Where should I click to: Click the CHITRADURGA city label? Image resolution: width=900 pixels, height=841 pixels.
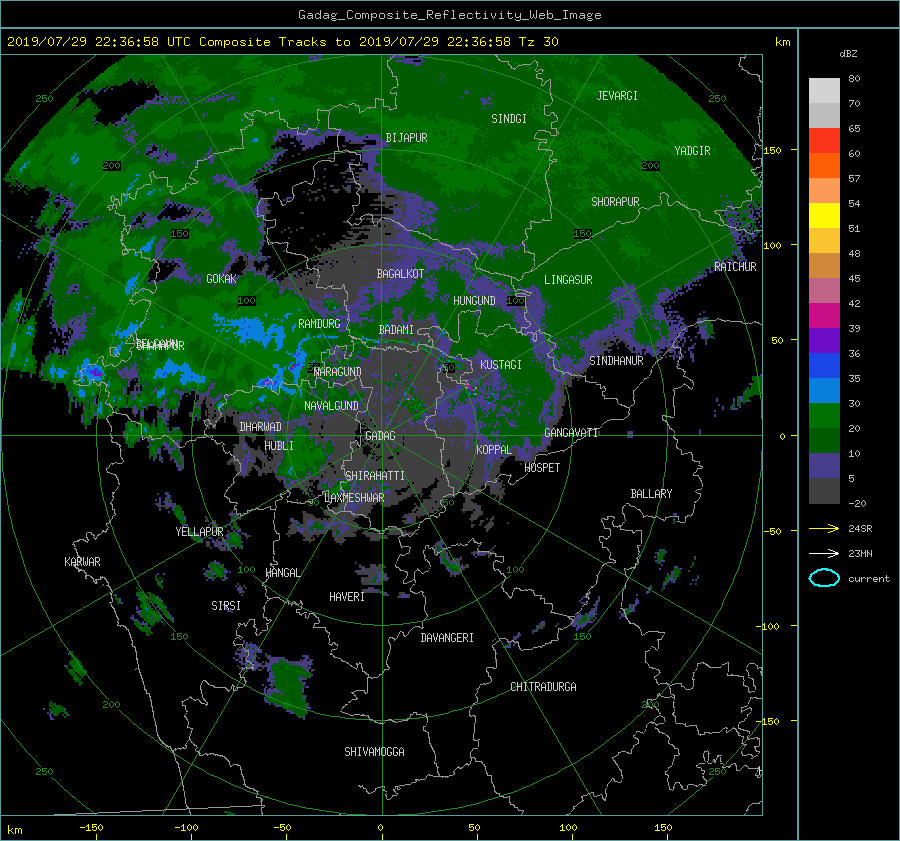point(544,687)
